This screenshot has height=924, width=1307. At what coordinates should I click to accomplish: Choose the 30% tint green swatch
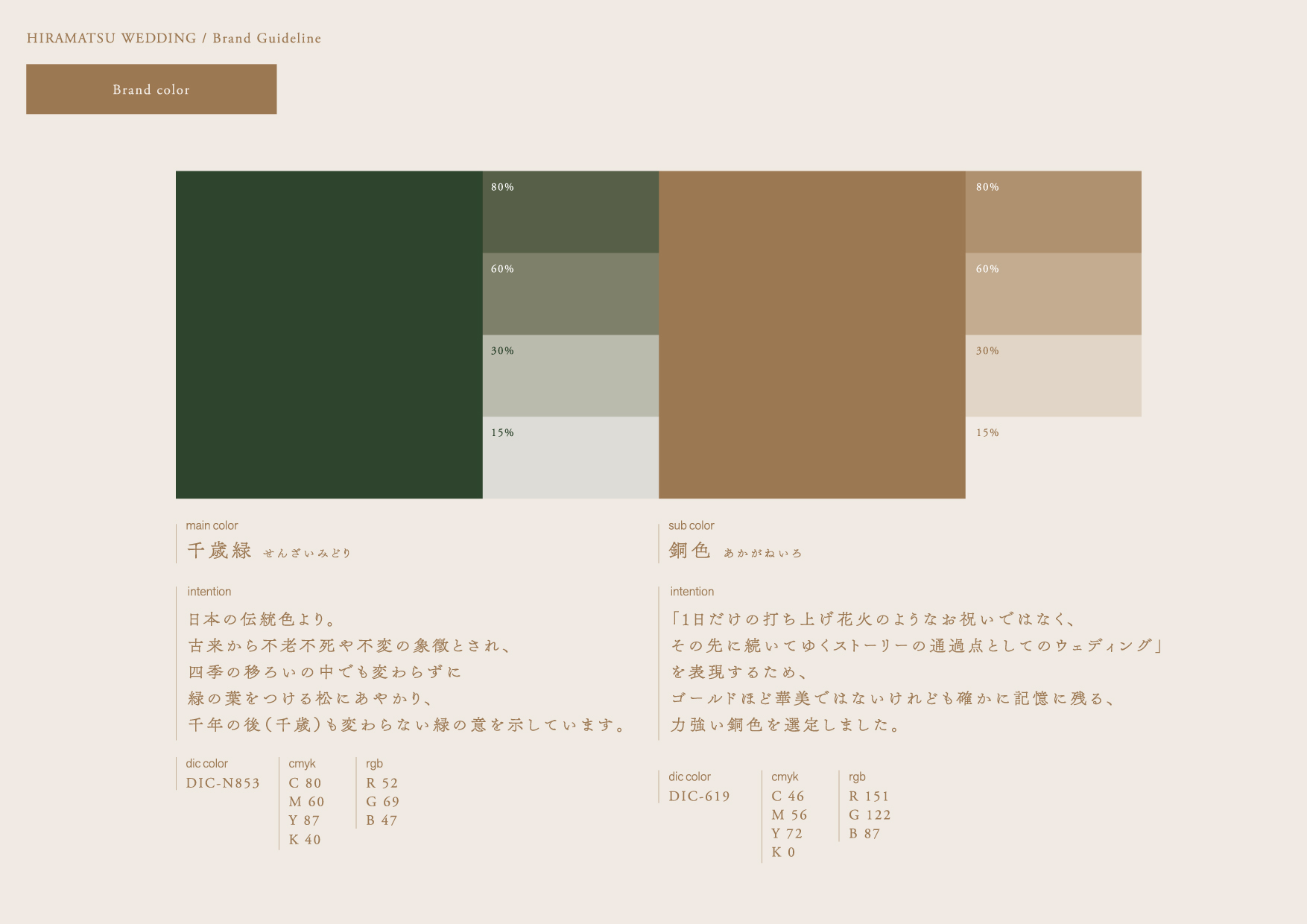570,376
